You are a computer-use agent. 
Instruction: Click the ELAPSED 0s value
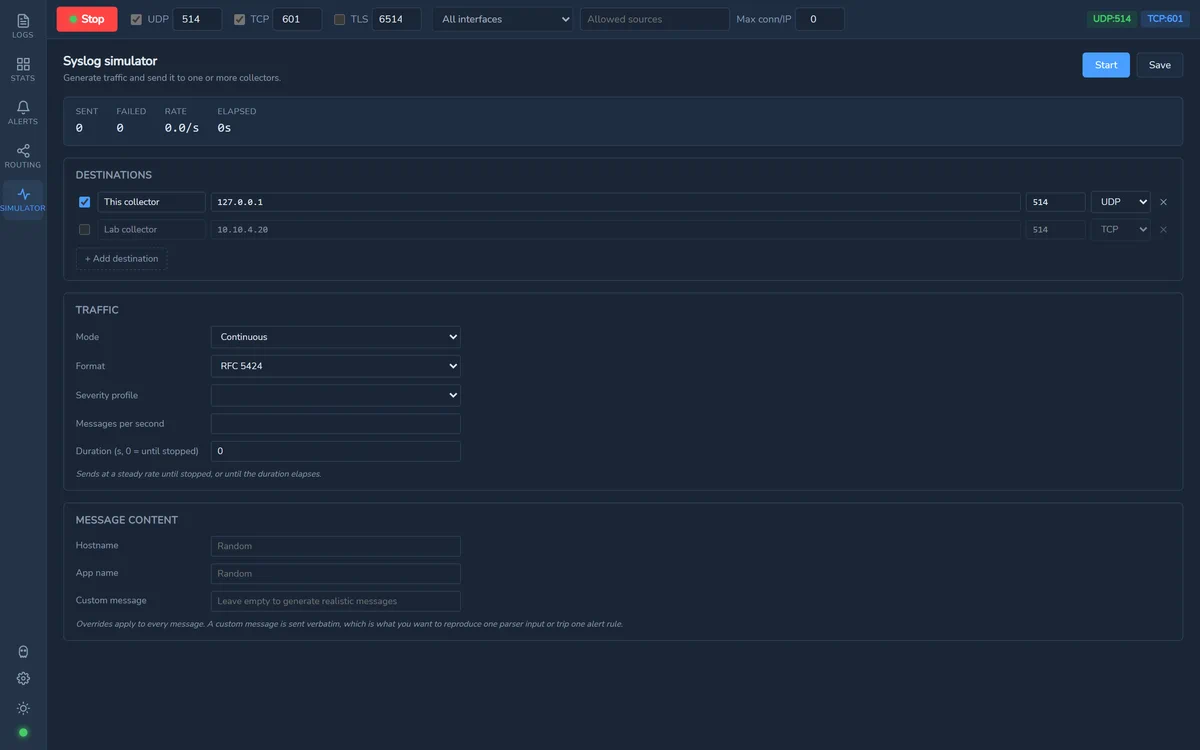click(225, 128)
